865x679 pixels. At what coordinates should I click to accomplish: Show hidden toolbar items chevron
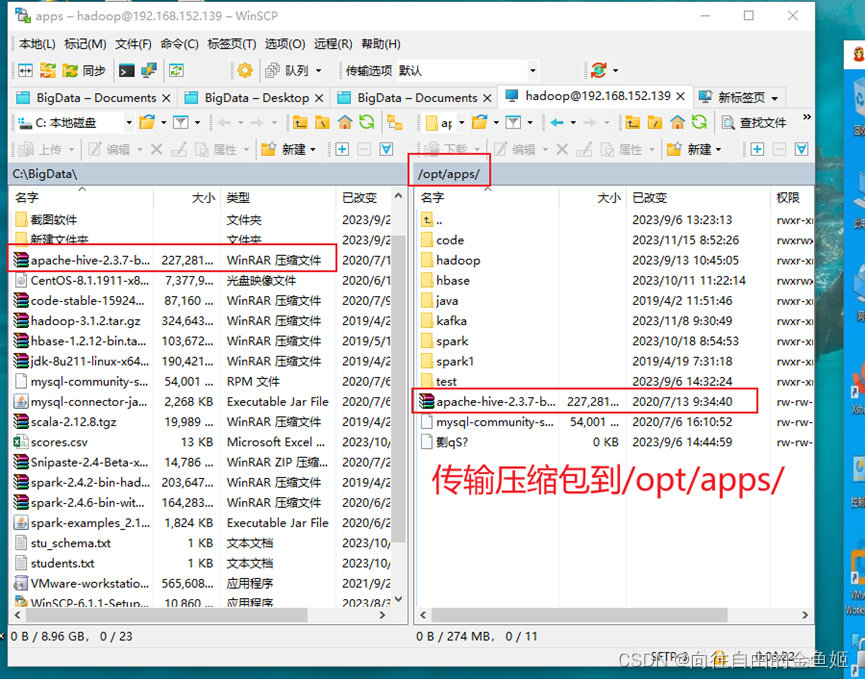coord(807,117)
